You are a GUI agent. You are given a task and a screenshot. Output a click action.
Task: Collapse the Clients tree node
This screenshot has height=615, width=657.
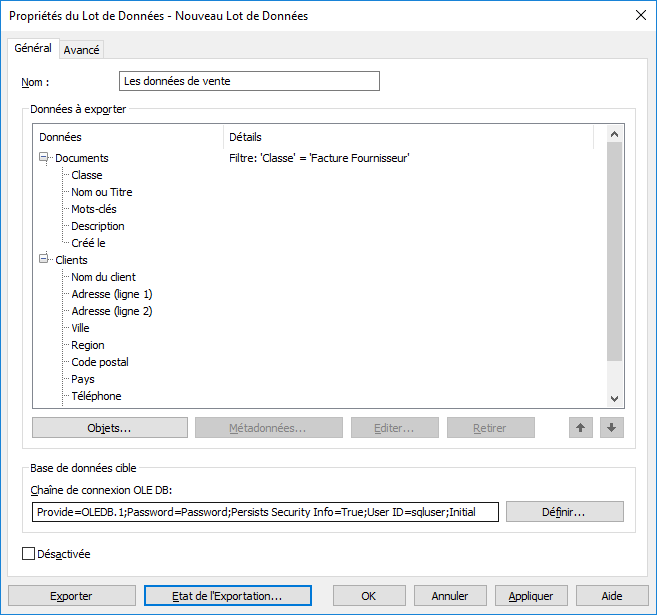(x=44, y=260)
